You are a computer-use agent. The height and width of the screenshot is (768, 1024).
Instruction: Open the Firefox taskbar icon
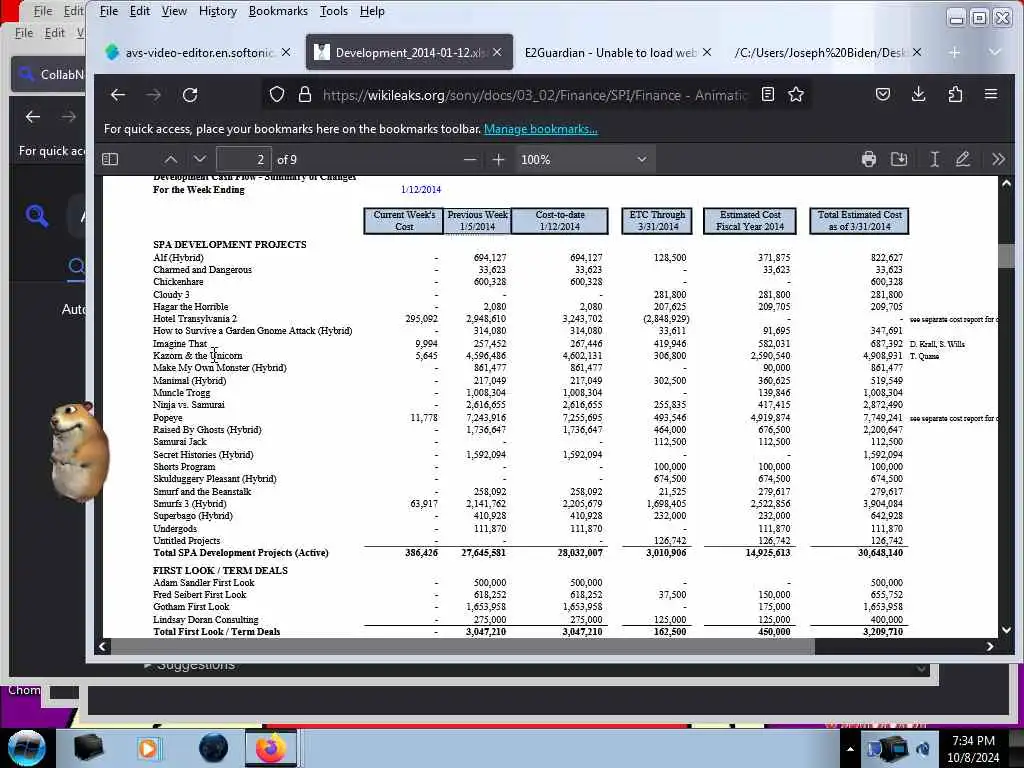pyautogui.click(x=270, y=748)
